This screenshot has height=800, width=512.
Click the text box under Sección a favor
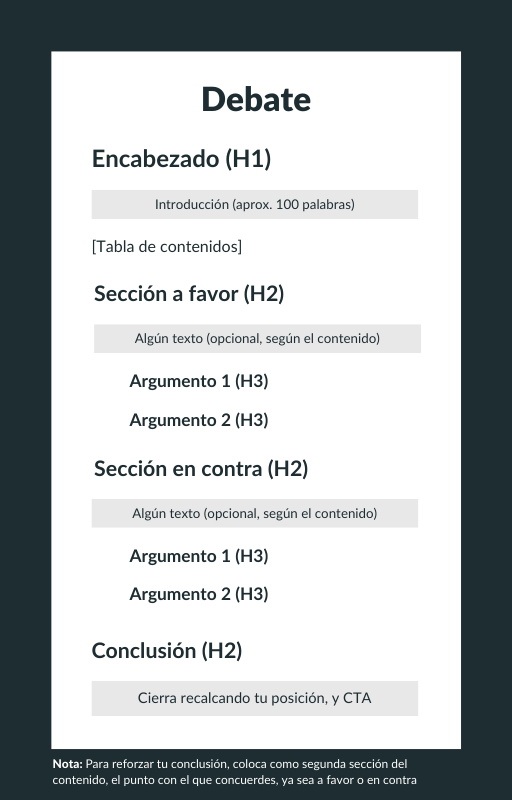pyautogui.click(x=257, y=339)
